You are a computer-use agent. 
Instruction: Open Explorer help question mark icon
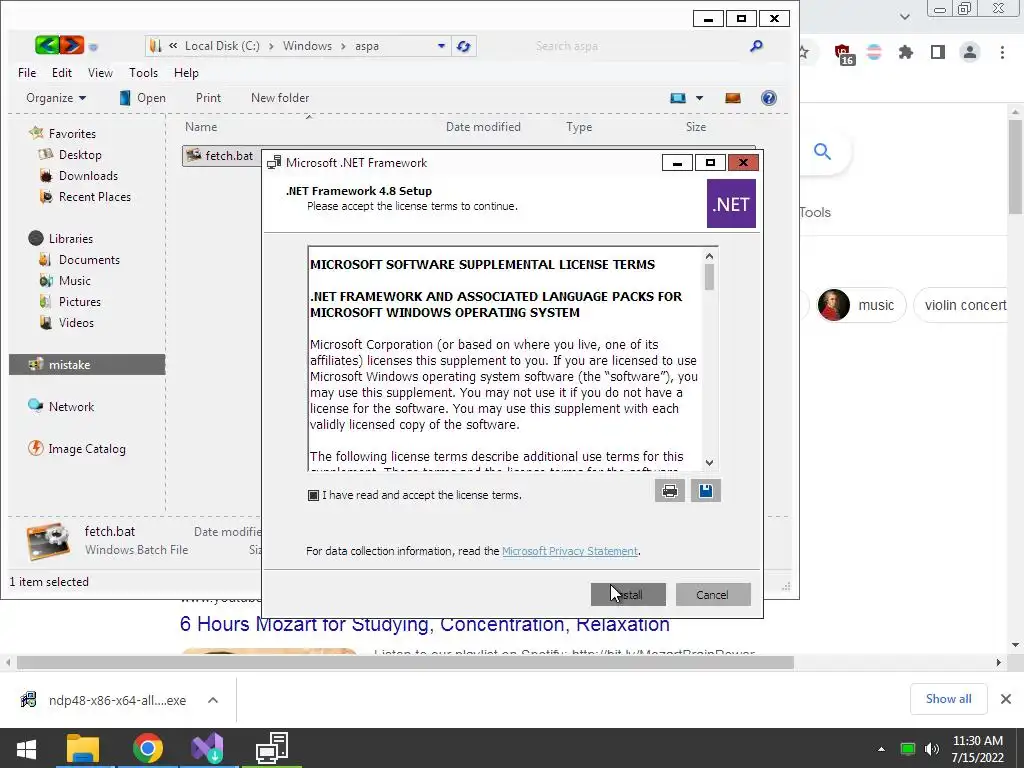(769, 98)
